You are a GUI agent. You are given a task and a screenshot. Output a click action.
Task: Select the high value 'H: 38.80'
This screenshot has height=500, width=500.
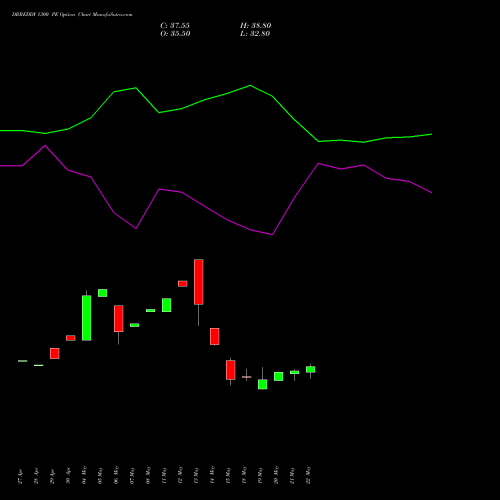click(x=256, y=26)
